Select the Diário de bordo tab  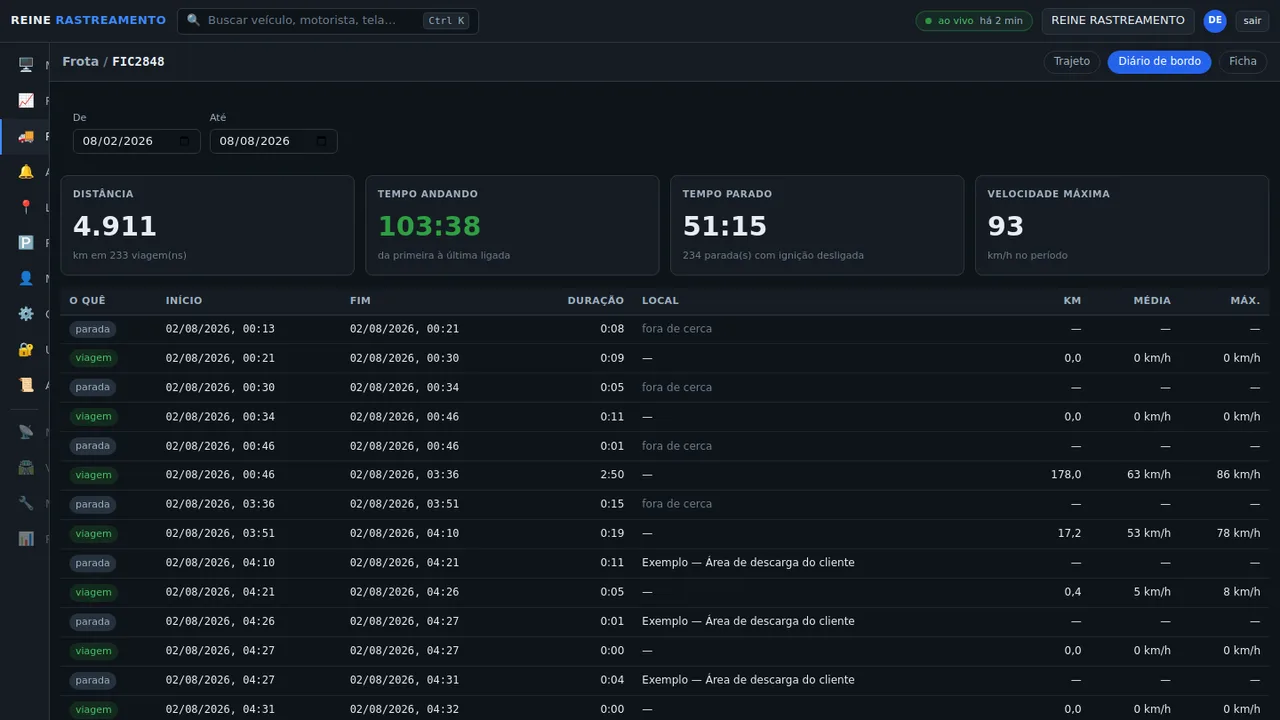[1159, 62]
